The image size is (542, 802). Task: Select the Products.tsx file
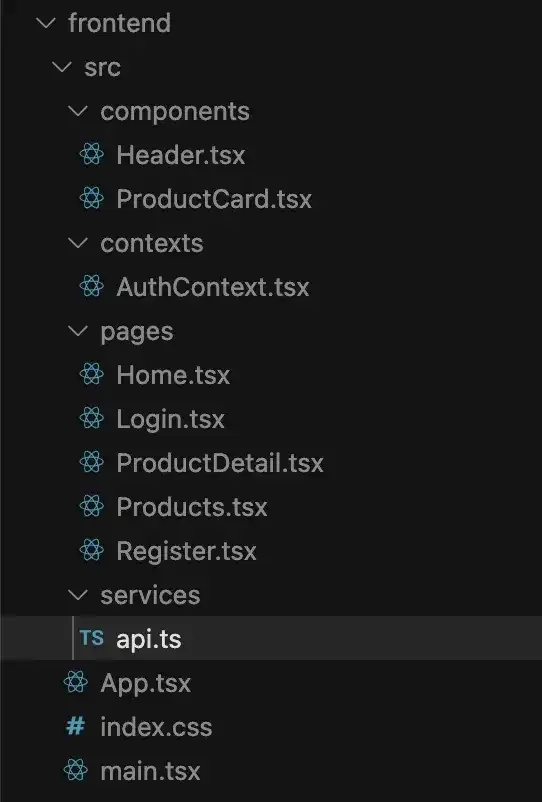coord(192,507)
